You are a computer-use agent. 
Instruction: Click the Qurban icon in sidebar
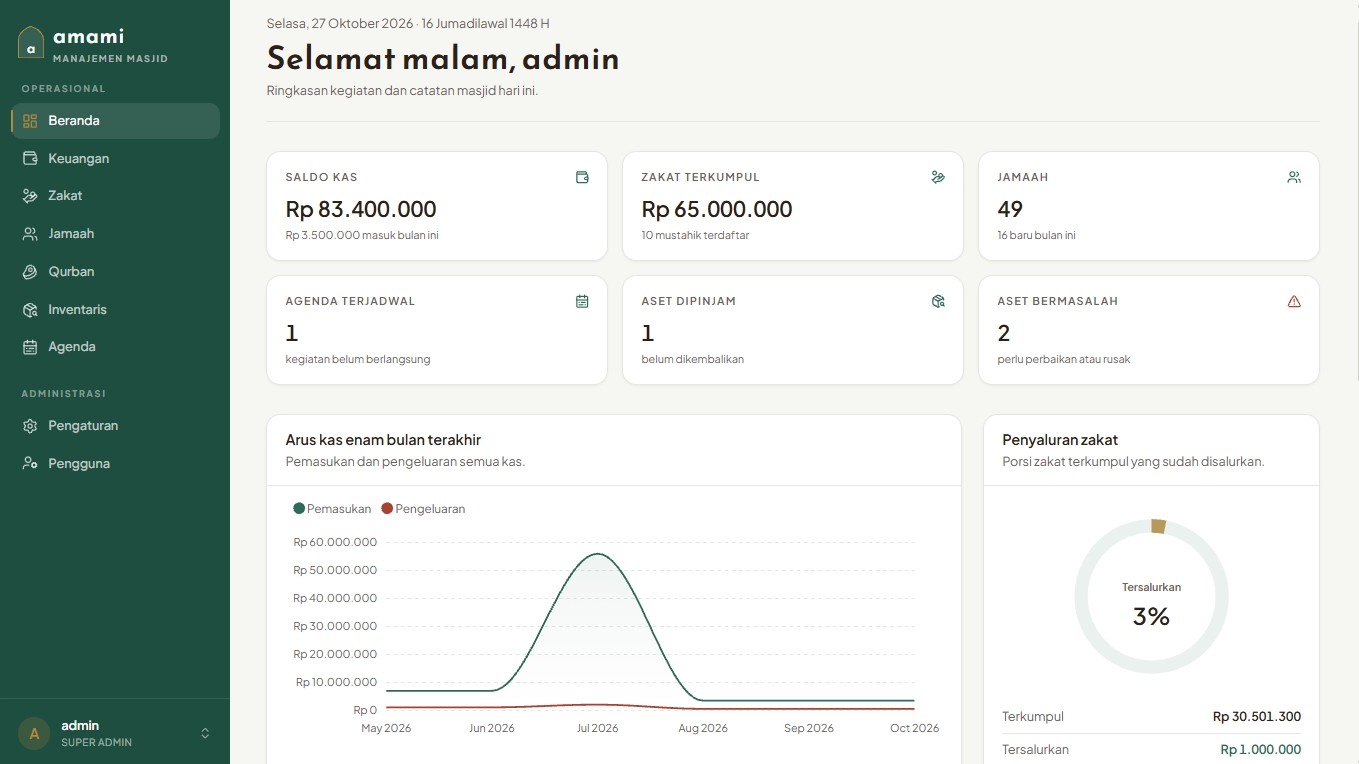click(x=30, y=272)
